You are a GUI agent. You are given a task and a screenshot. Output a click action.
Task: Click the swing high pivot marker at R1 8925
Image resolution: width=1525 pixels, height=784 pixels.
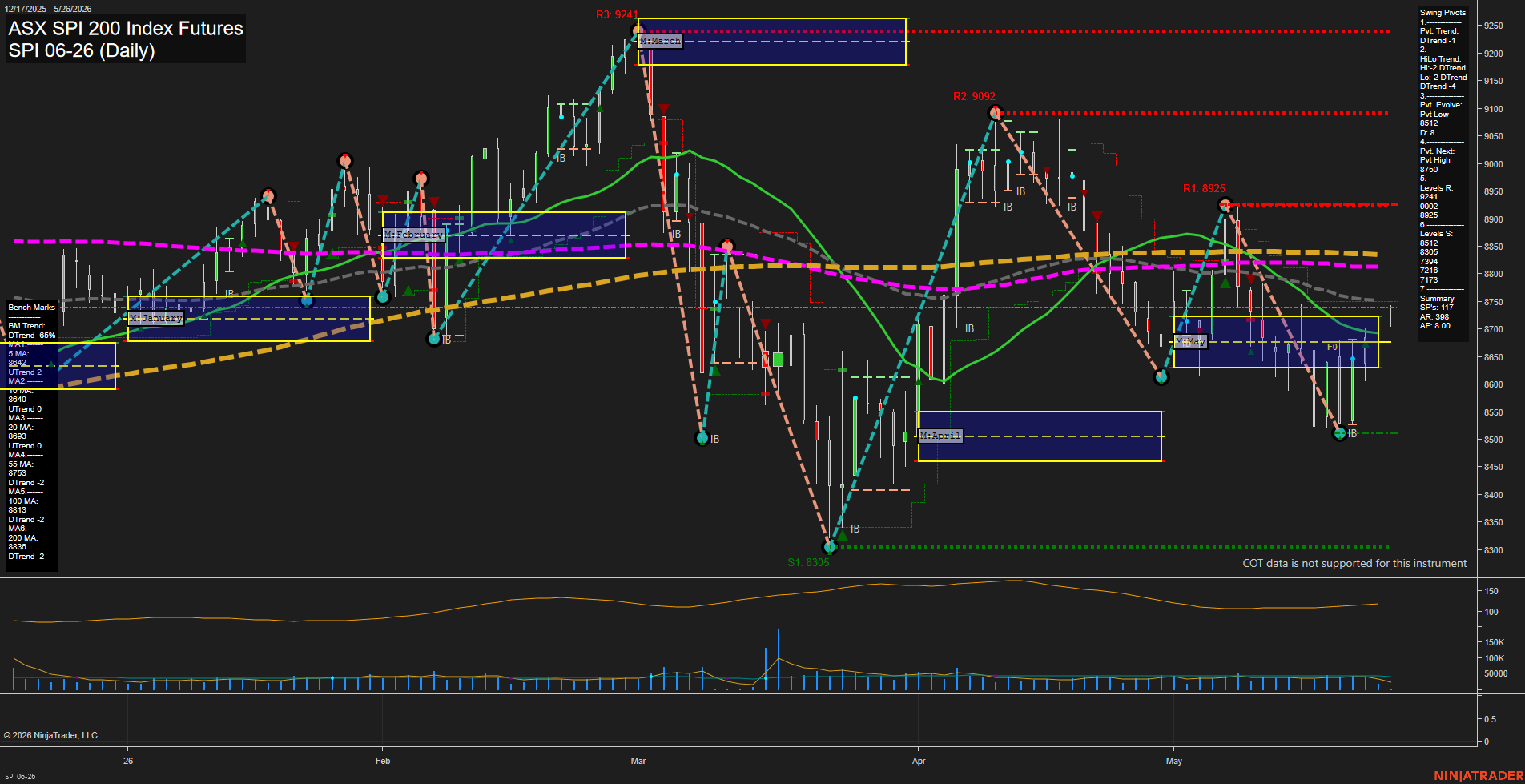click(1225, 206)
